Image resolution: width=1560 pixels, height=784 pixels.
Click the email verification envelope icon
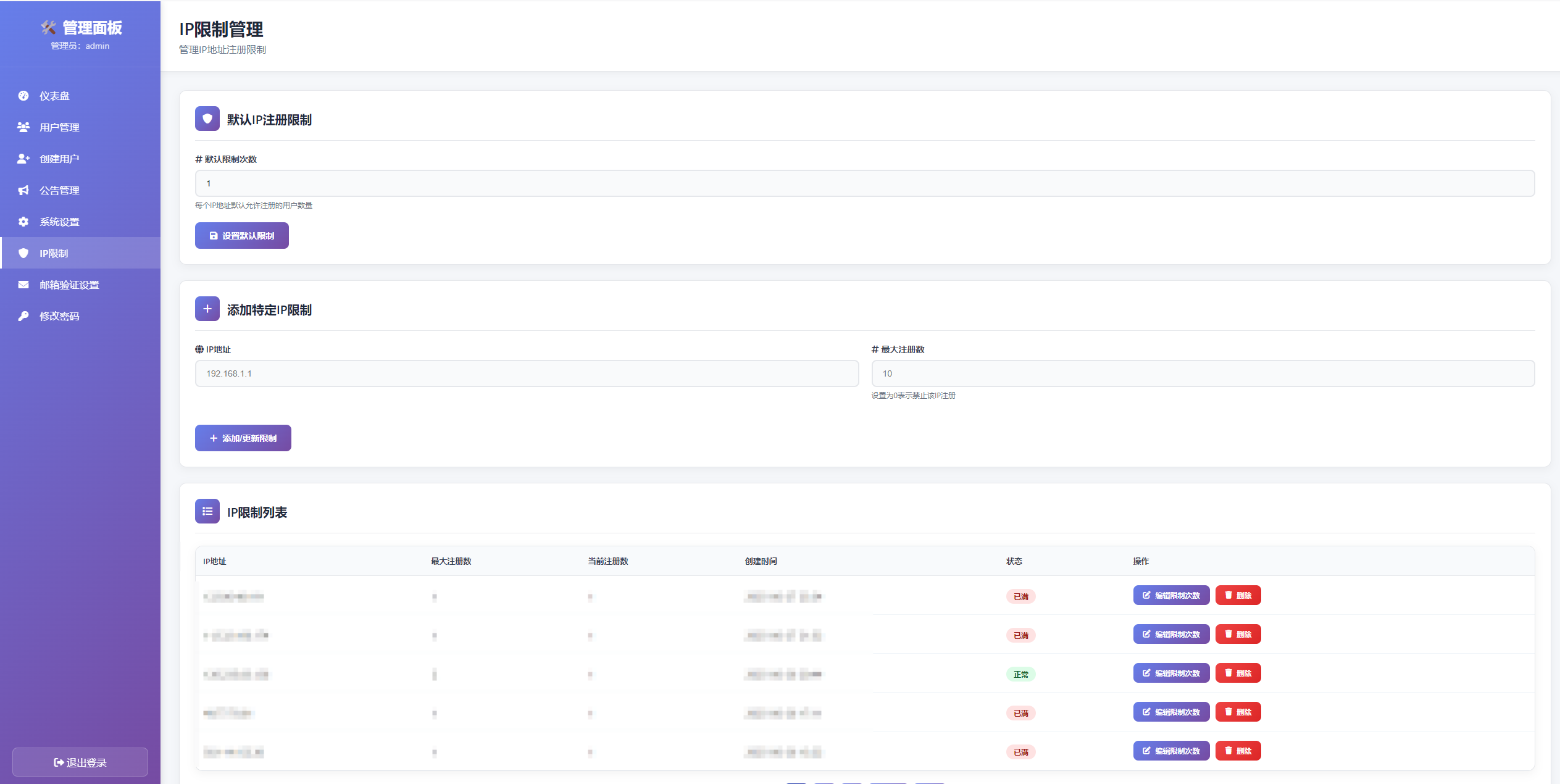[x=23, y=285]
